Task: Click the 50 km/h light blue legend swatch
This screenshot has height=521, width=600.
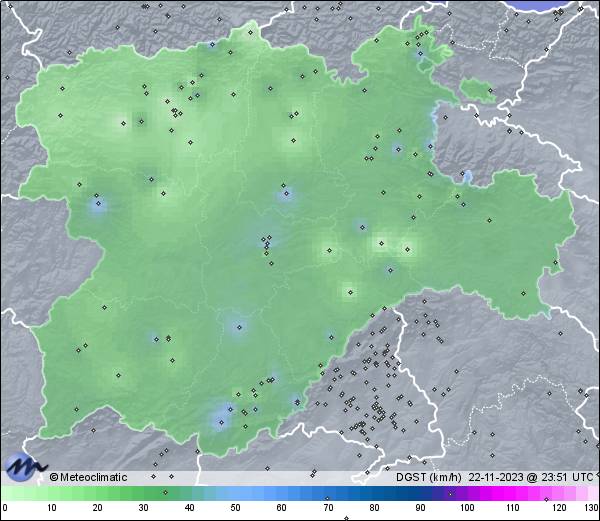Action: pyautogui.click(x=234, y=494)
